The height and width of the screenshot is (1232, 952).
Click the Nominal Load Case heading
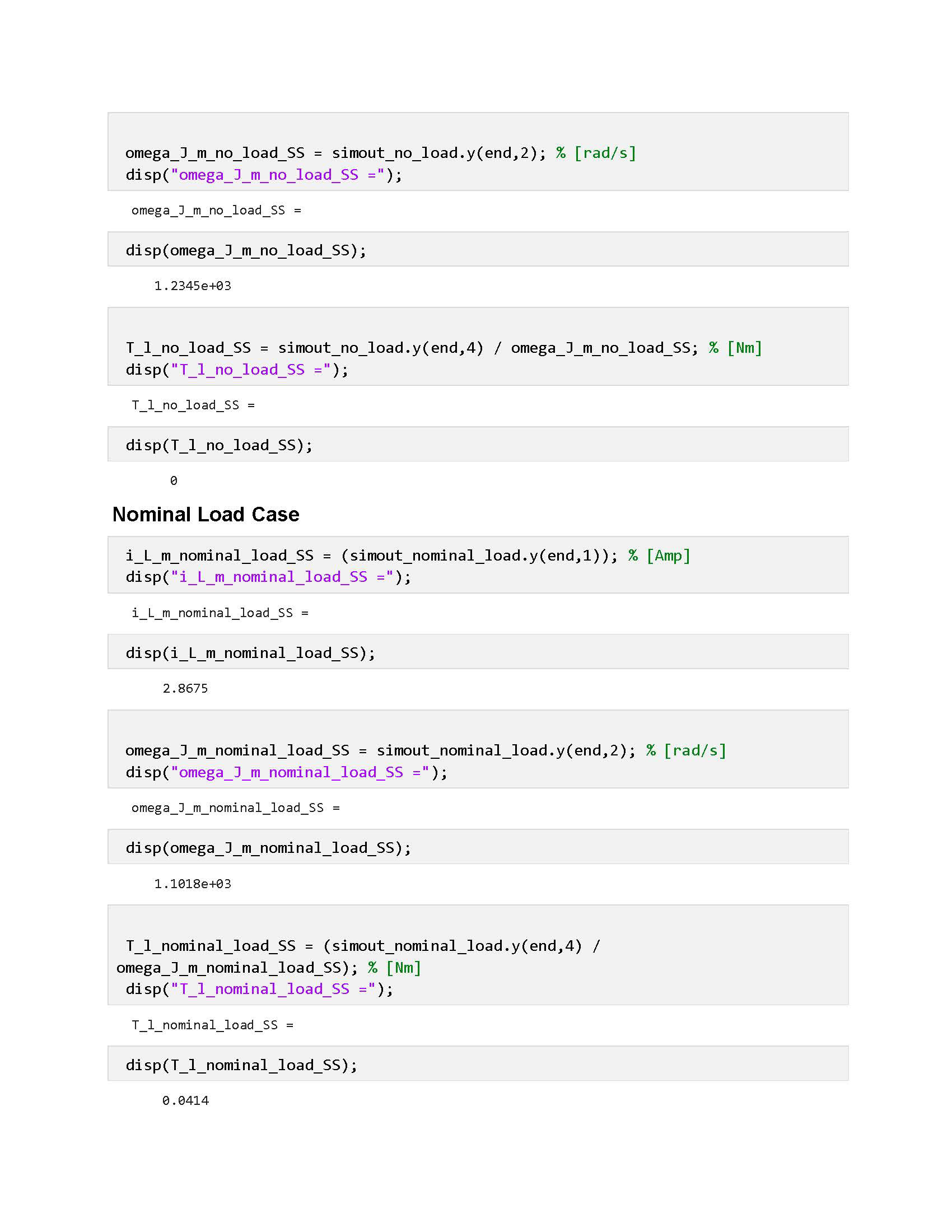(206, 515)
